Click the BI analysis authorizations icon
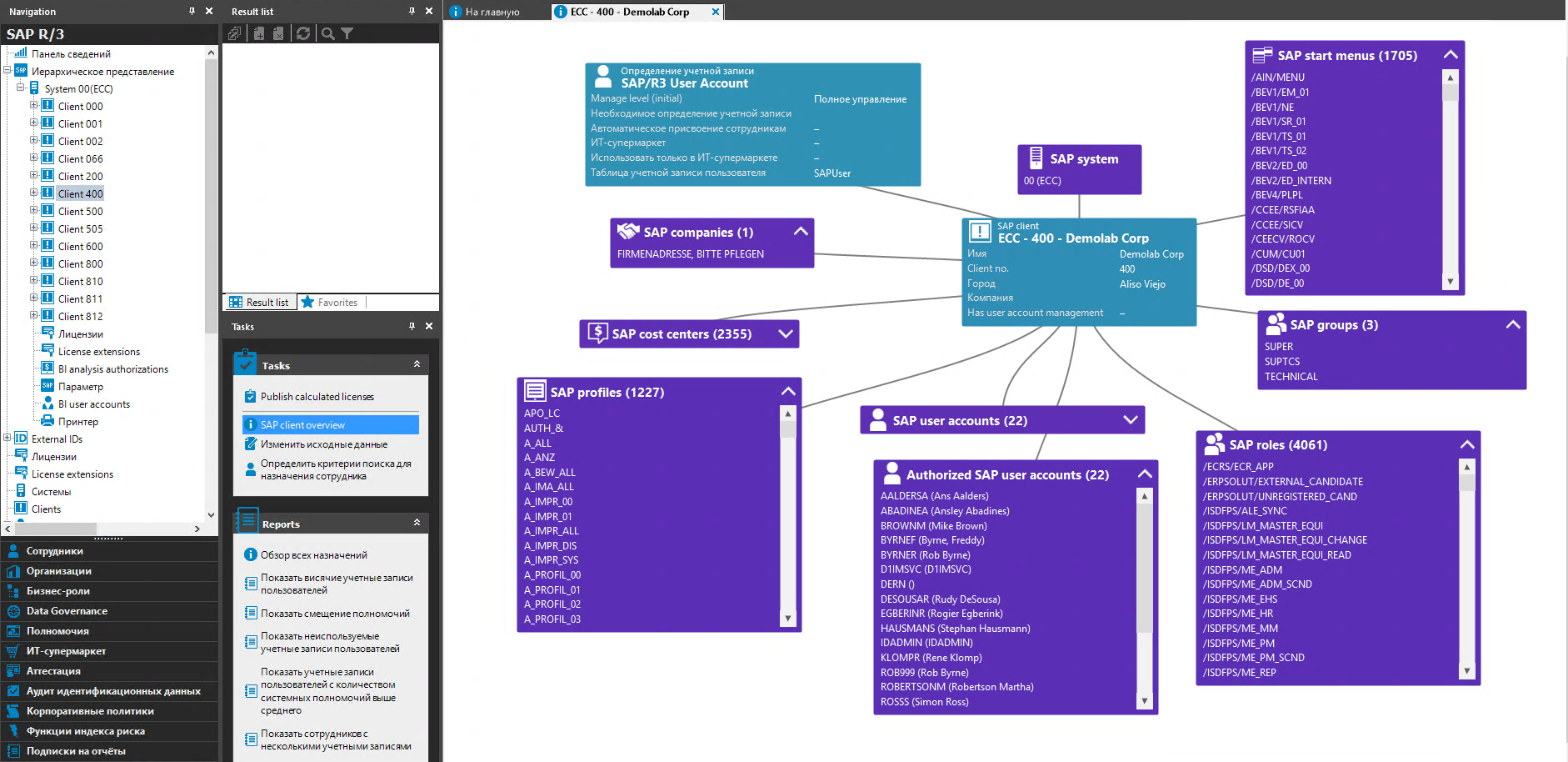 pos(47,368)
